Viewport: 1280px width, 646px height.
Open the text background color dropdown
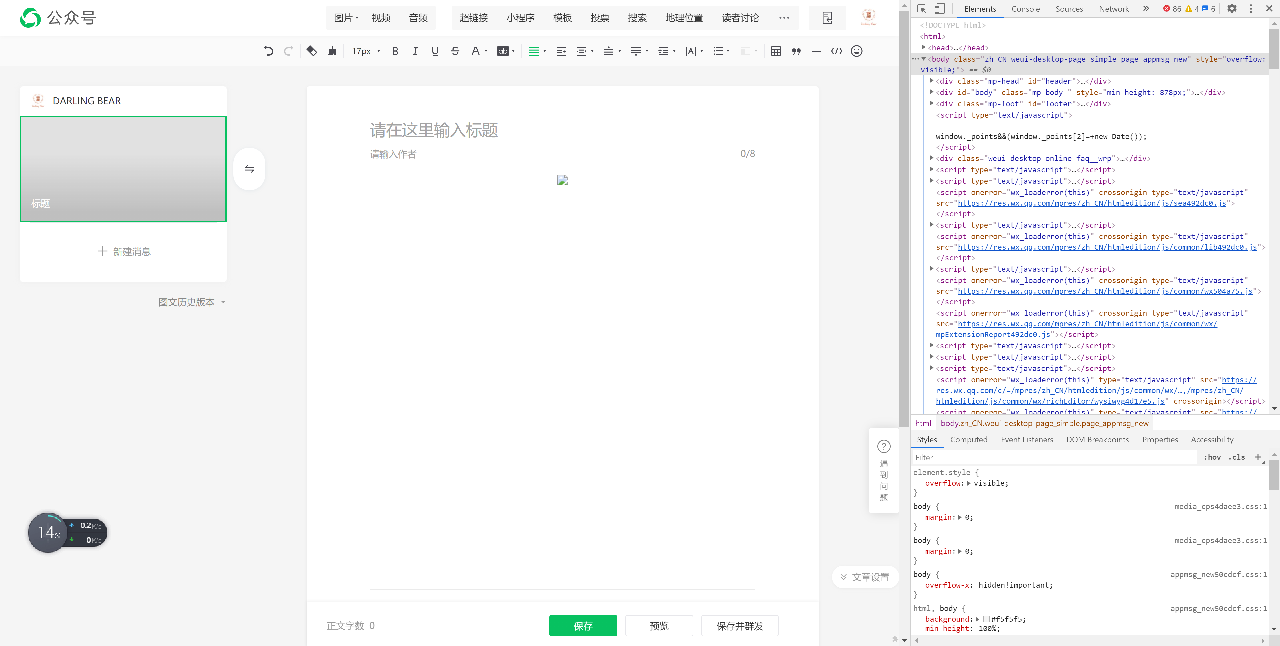[505, 51]
